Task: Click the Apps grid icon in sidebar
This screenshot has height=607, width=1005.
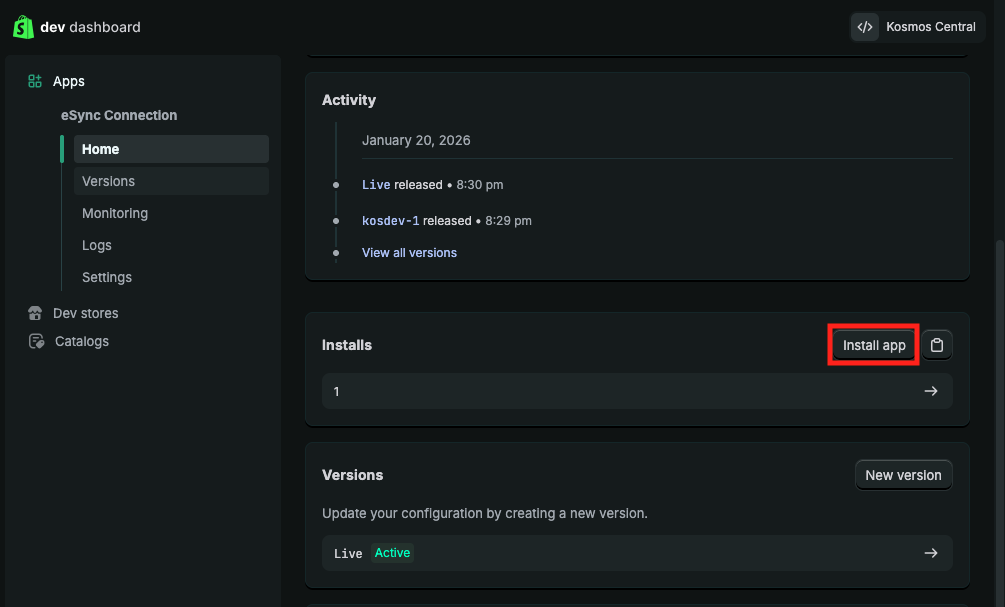Action: [x=35, y=81]
